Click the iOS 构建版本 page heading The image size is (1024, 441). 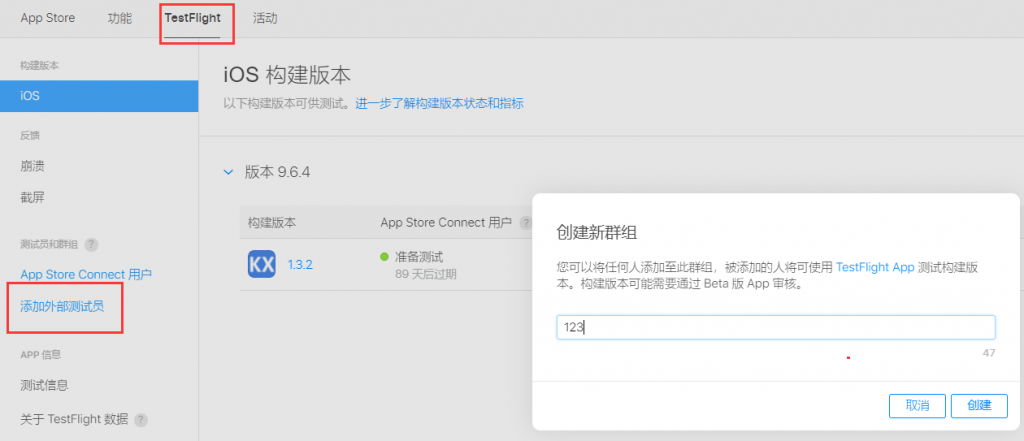[287, 75]
